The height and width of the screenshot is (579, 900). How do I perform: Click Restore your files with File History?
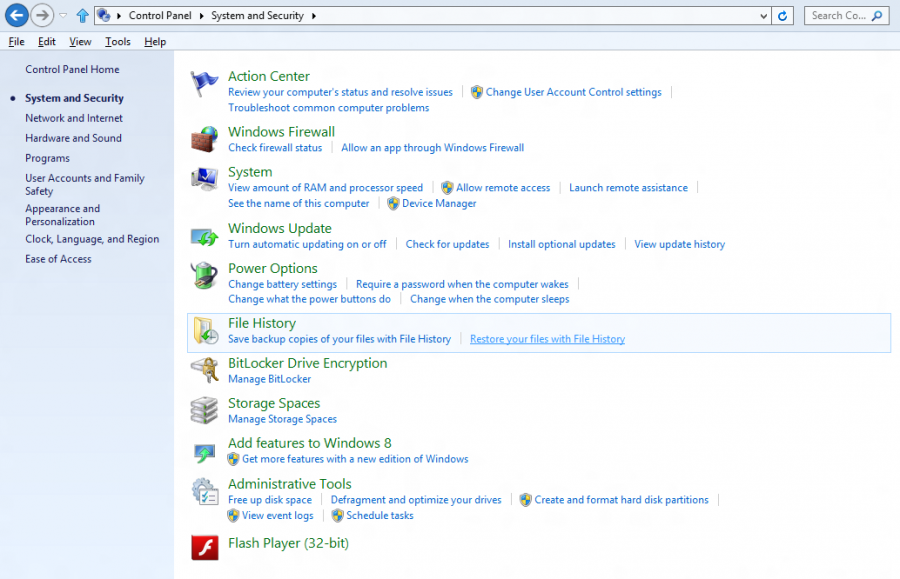(547, 338)
